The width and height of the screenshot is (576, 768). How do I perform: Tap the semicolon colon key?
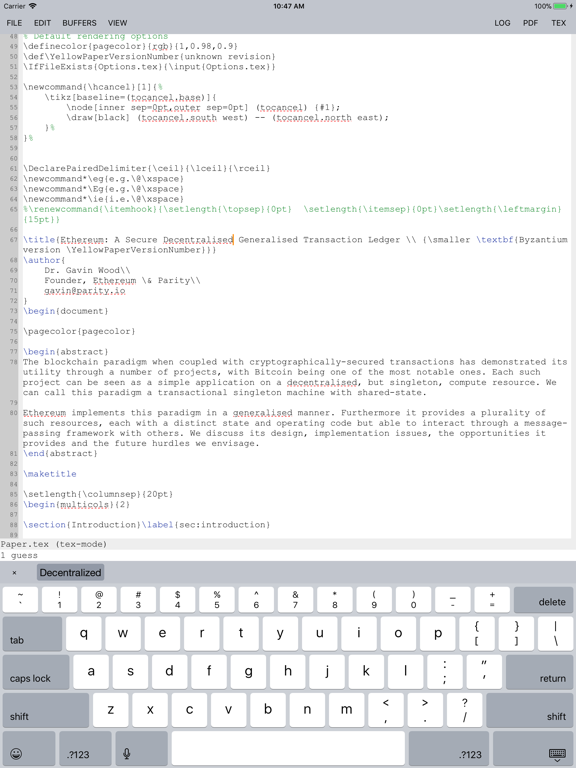tap(445, 672)
